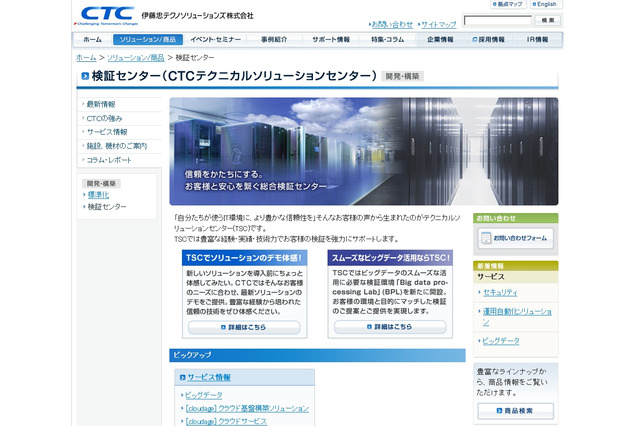Open the 企業情報 navigation tab
Image resolution: width=640 pixels, height=426 pixels.
[440, 40]
